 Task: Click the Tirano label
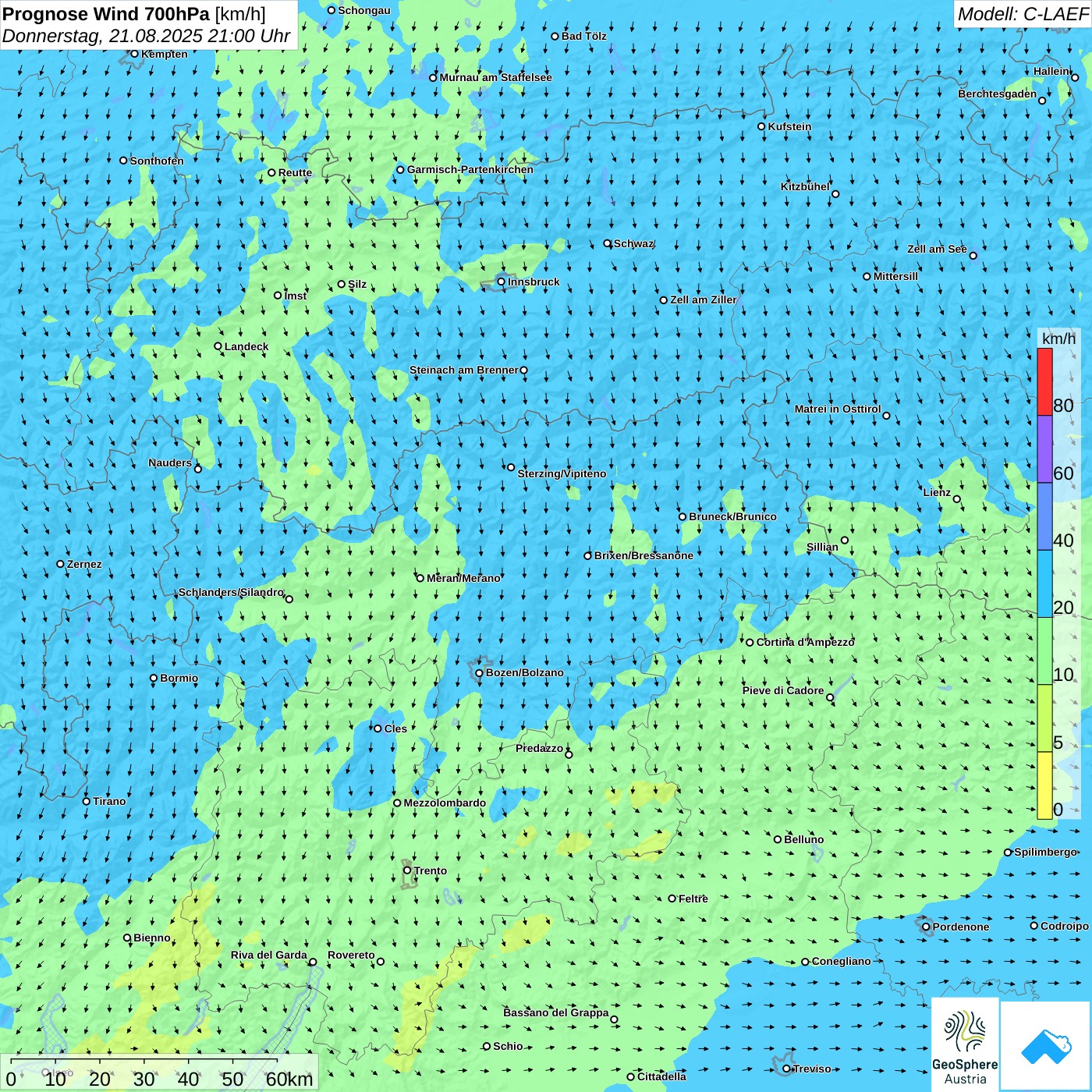(109, 801)
